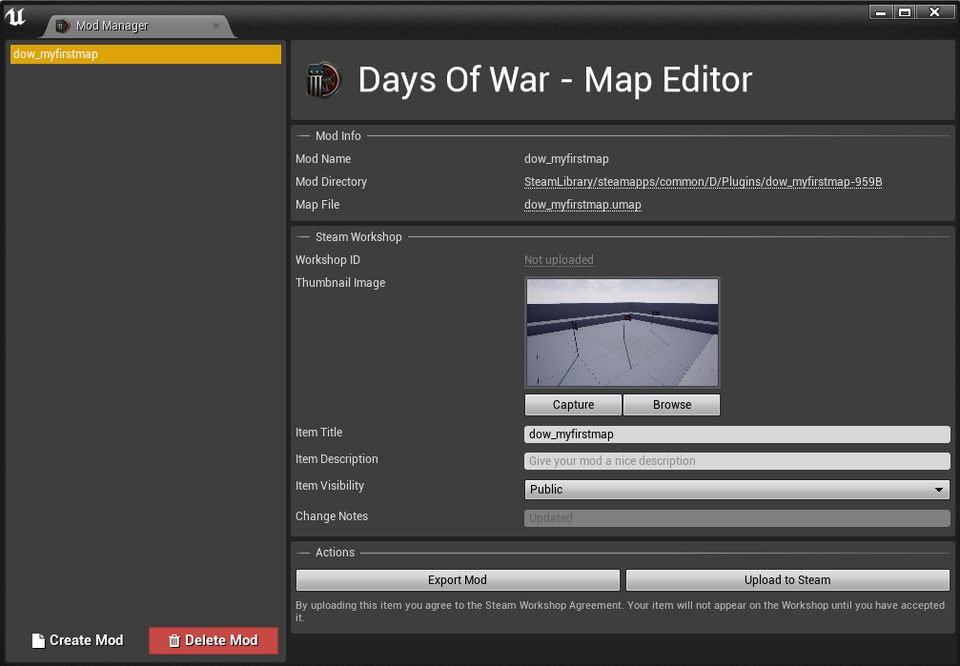This screenshot has width=960, height=666.
Task: Open the dow_myfirstmap.umap map file link
Action: pyautogui.click(x=583, y=204)
